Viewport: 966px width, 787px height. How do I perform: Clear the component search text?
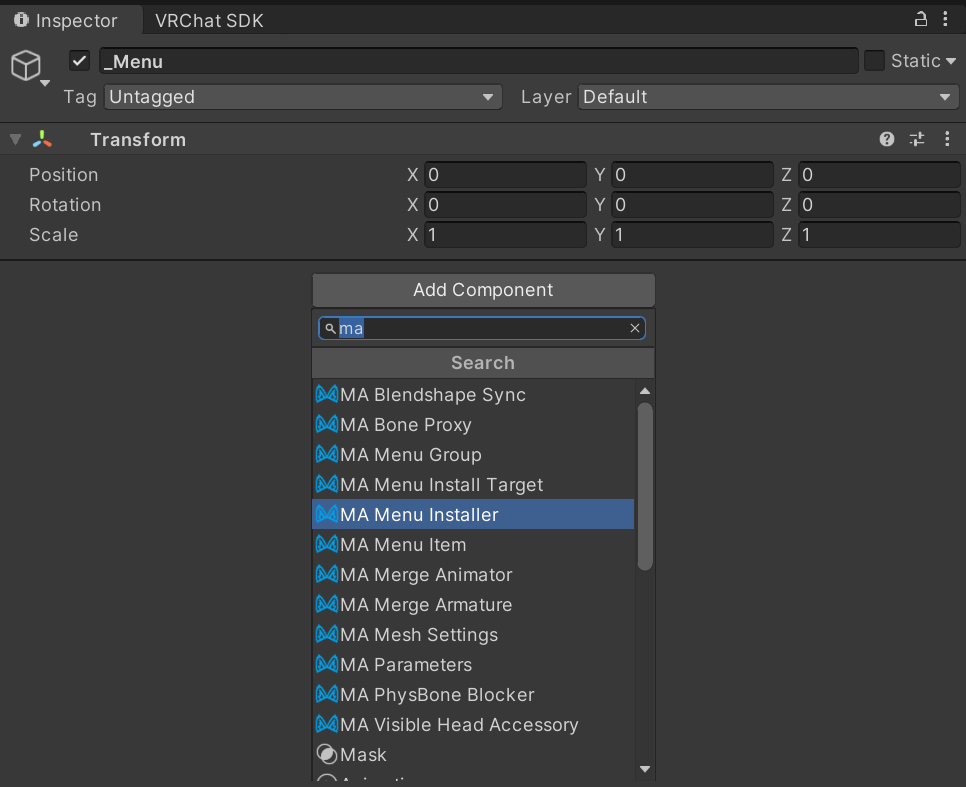tap(635, 328)
